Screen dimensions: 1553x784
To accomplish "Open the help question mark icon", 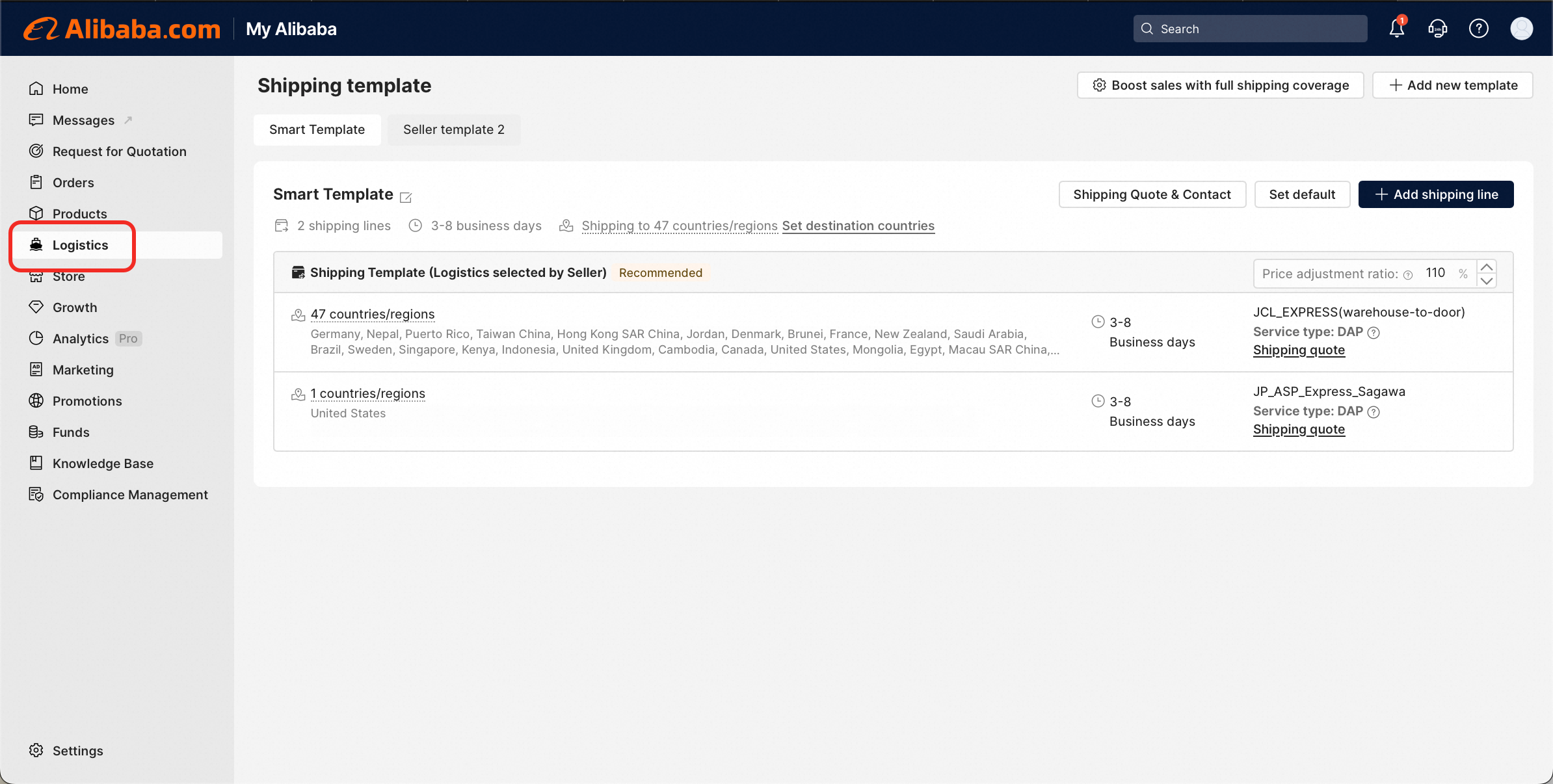I will click(1479, 29).
